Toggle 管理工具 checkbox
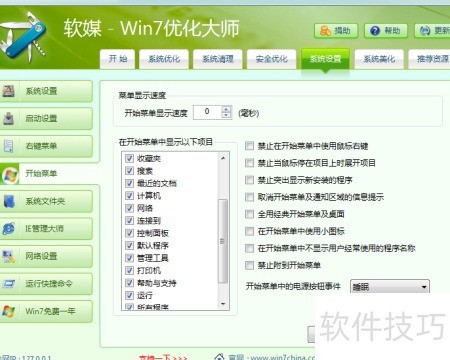Image resolution: width=450 pixels, height=360 pixels. pos(129,258)
